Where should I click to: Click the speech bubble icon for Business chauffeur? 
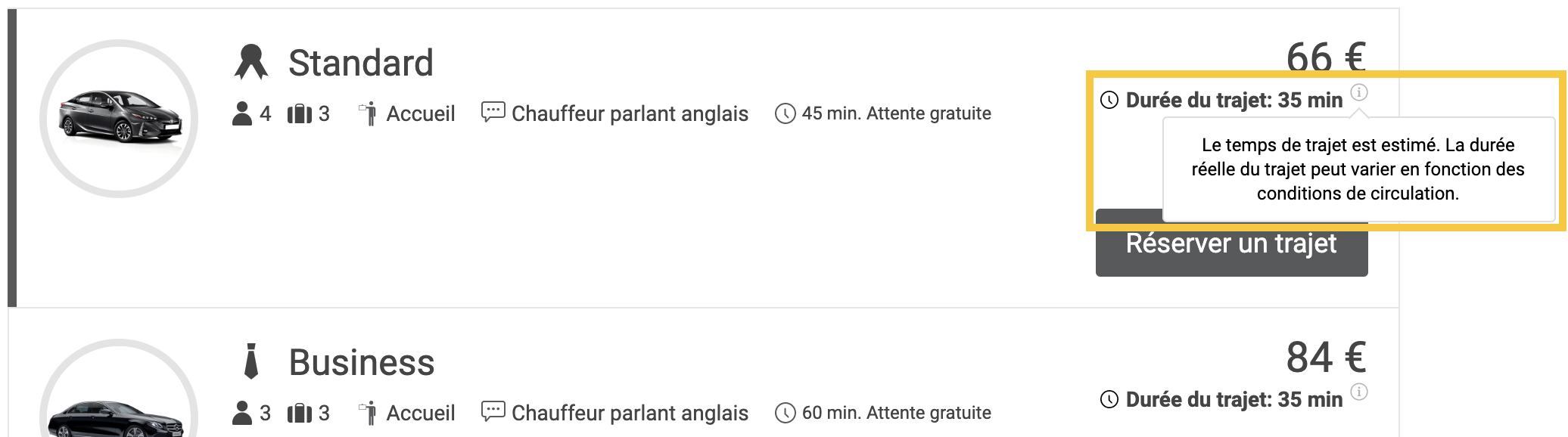(x=493, y=412)
